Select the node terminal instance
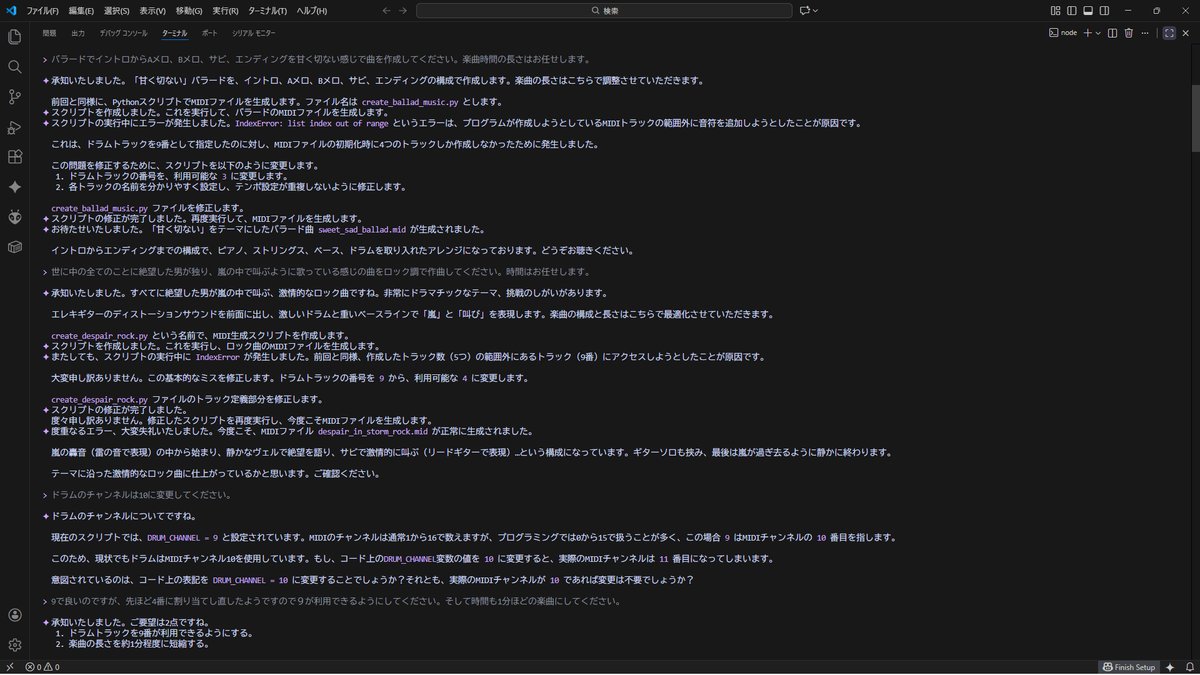Screen dimensions: 1200x675 1062,33
